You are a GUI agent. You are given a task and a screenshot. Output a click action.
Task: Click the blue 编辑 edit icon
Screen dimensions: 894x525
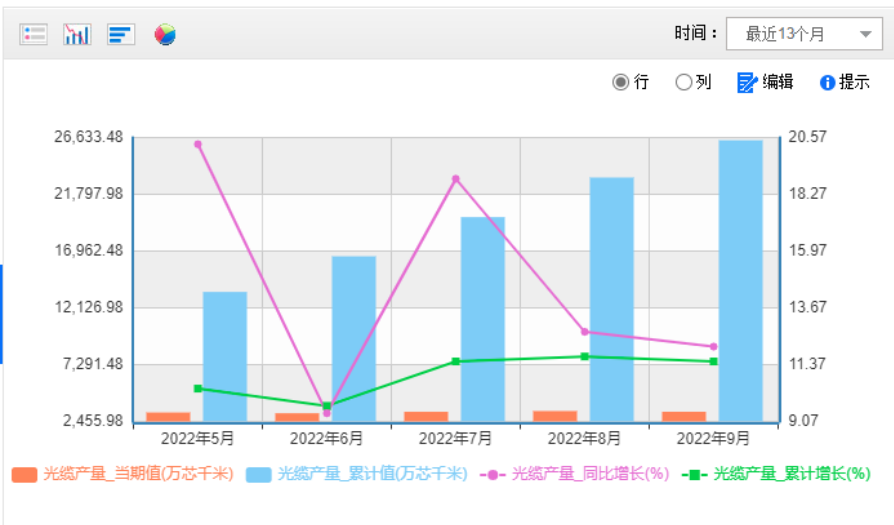747,83
